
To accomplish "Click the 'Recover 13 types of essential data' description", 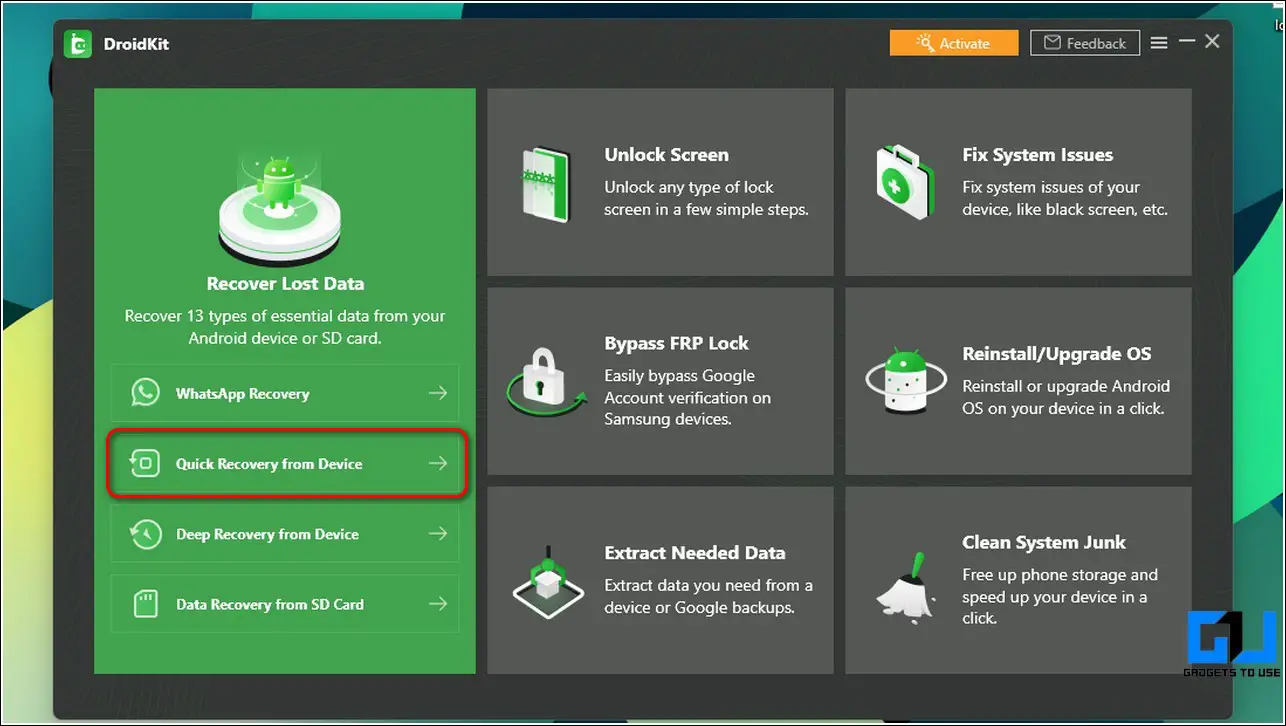I will click(285, 327).
